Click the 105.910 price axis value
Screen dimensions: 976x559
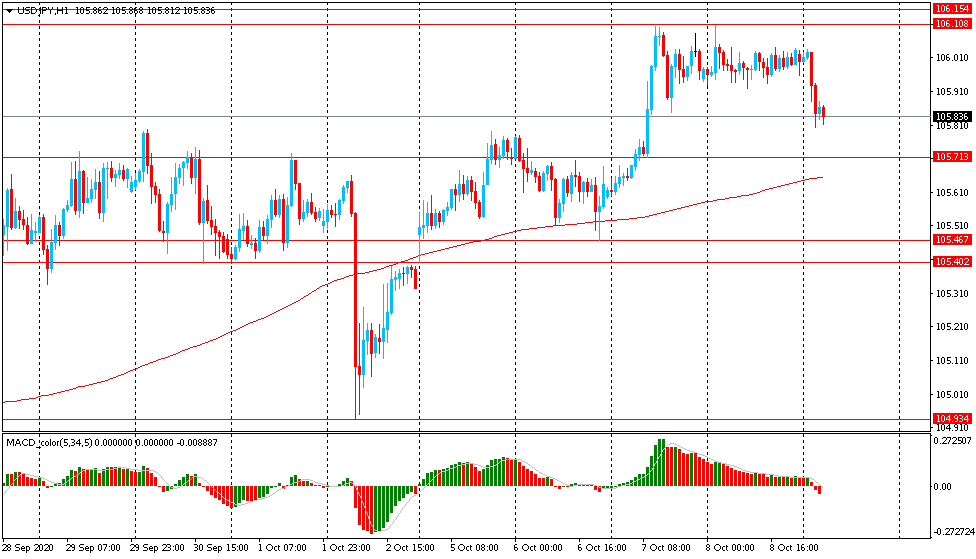(x=952, y=92)
